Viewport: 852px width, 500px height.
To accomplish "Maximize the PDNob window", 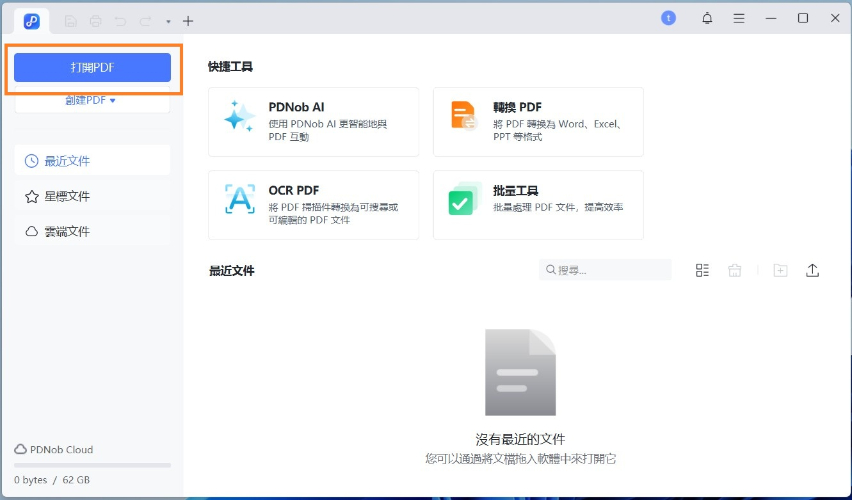I will (803, 18).
